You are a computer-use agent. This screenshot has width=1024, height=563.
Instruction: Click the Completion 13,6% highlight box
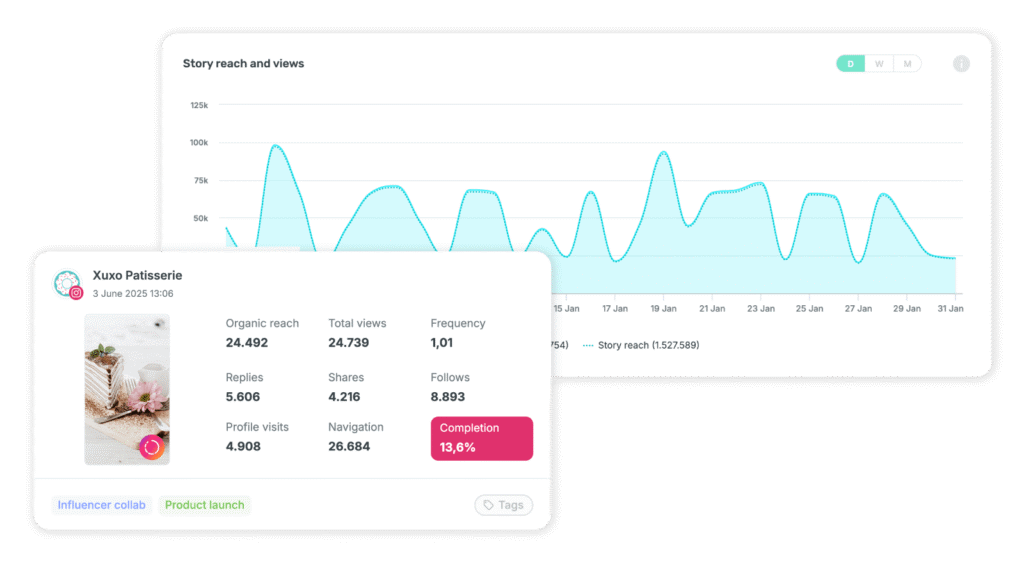click(481, 438)
